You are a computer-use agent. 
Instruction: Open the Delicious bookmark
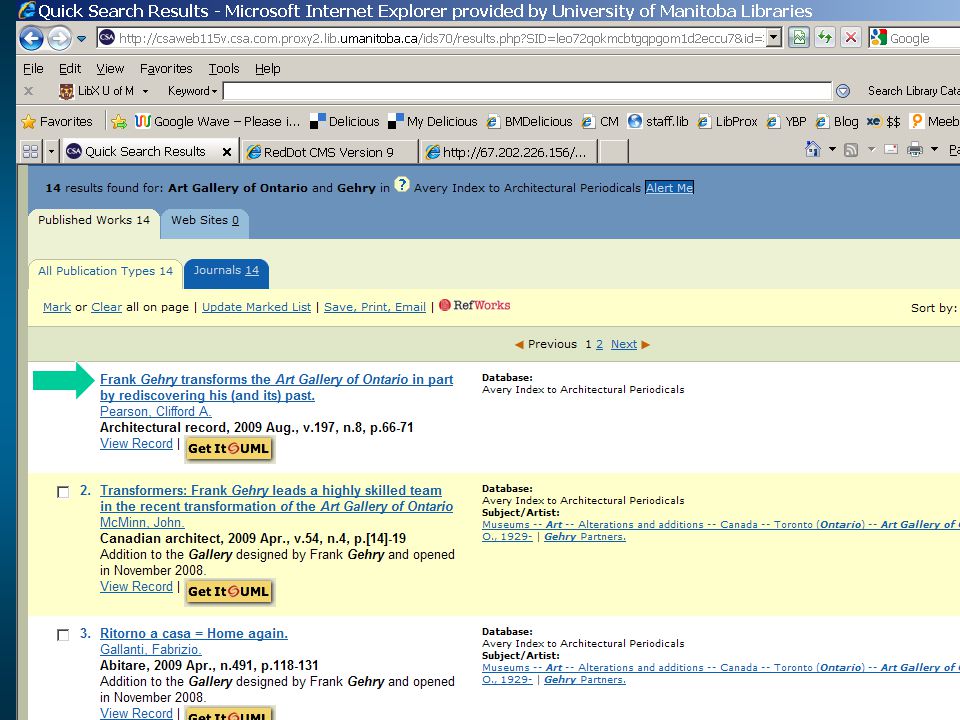(345, 121)
